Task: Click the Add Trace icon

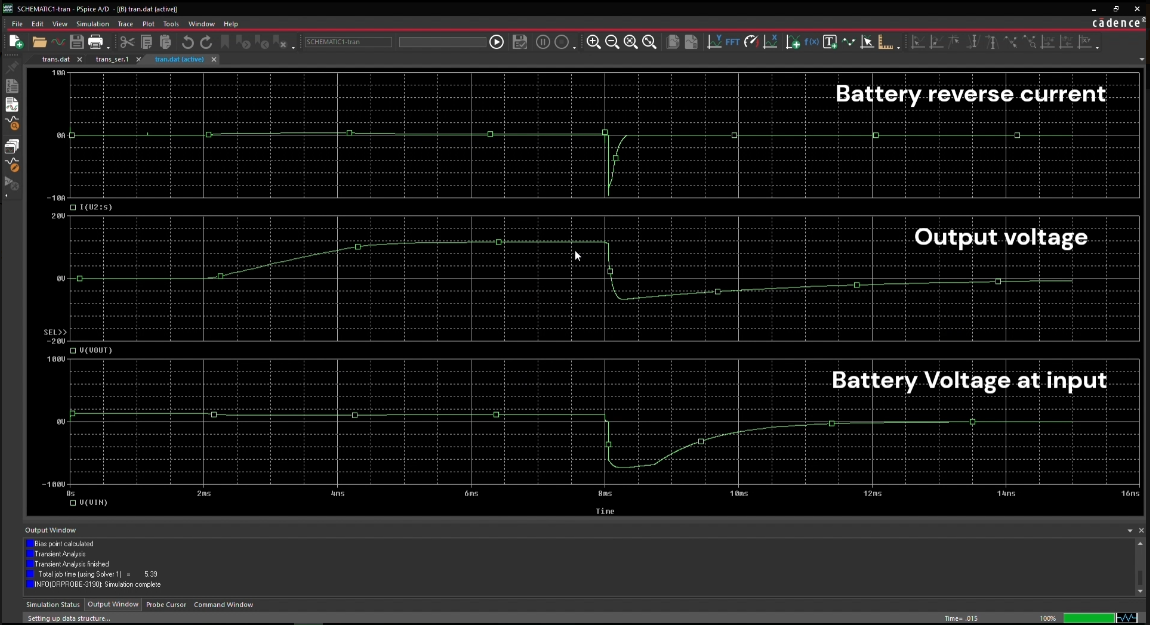Action: click(792, 42)
